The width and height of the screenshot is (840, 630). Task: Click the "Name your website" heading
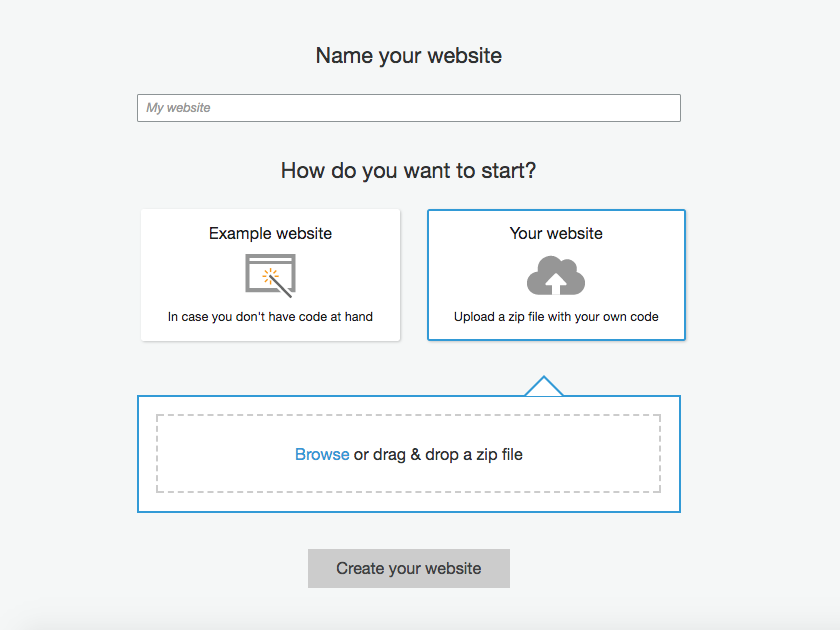tap(409, 56)
